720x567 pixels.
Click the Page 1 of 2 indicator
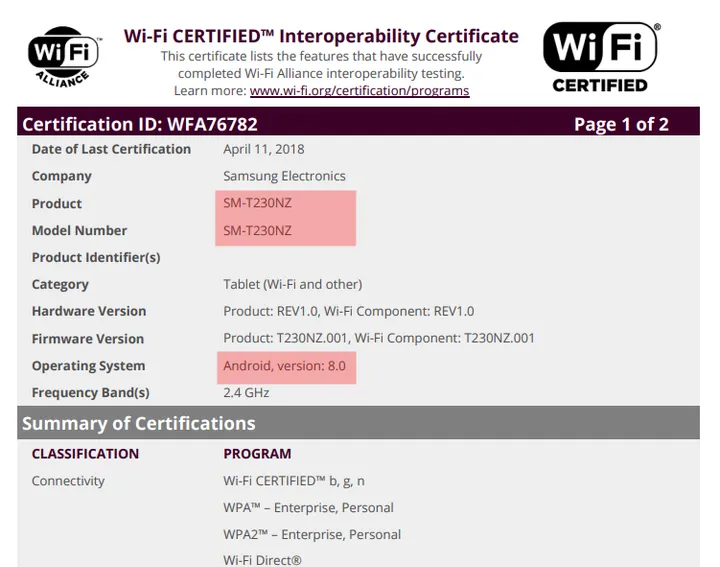coord(621,124)
